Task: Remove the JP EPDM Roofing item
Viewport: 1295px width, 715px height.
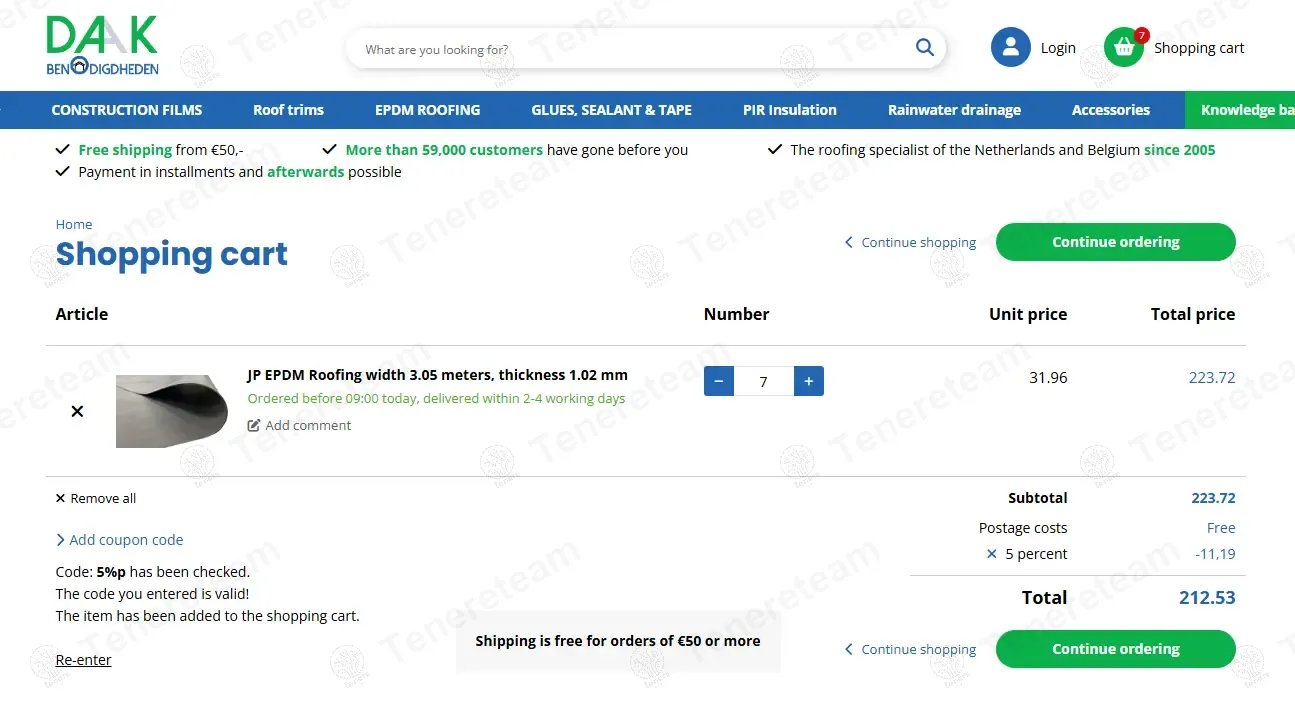Action: pos(77,411)
